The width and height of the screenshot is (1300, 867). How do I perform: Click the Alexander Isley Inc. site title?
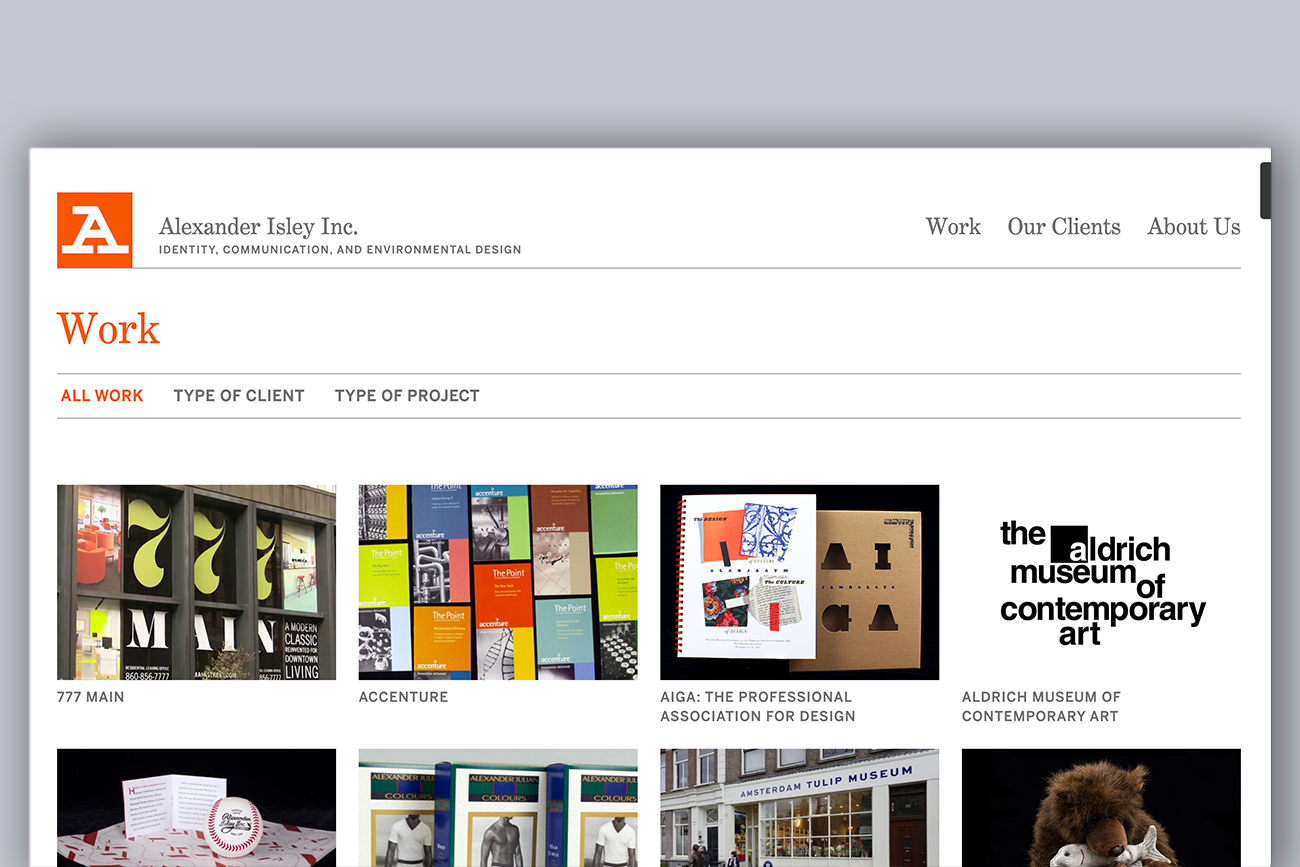258,227
